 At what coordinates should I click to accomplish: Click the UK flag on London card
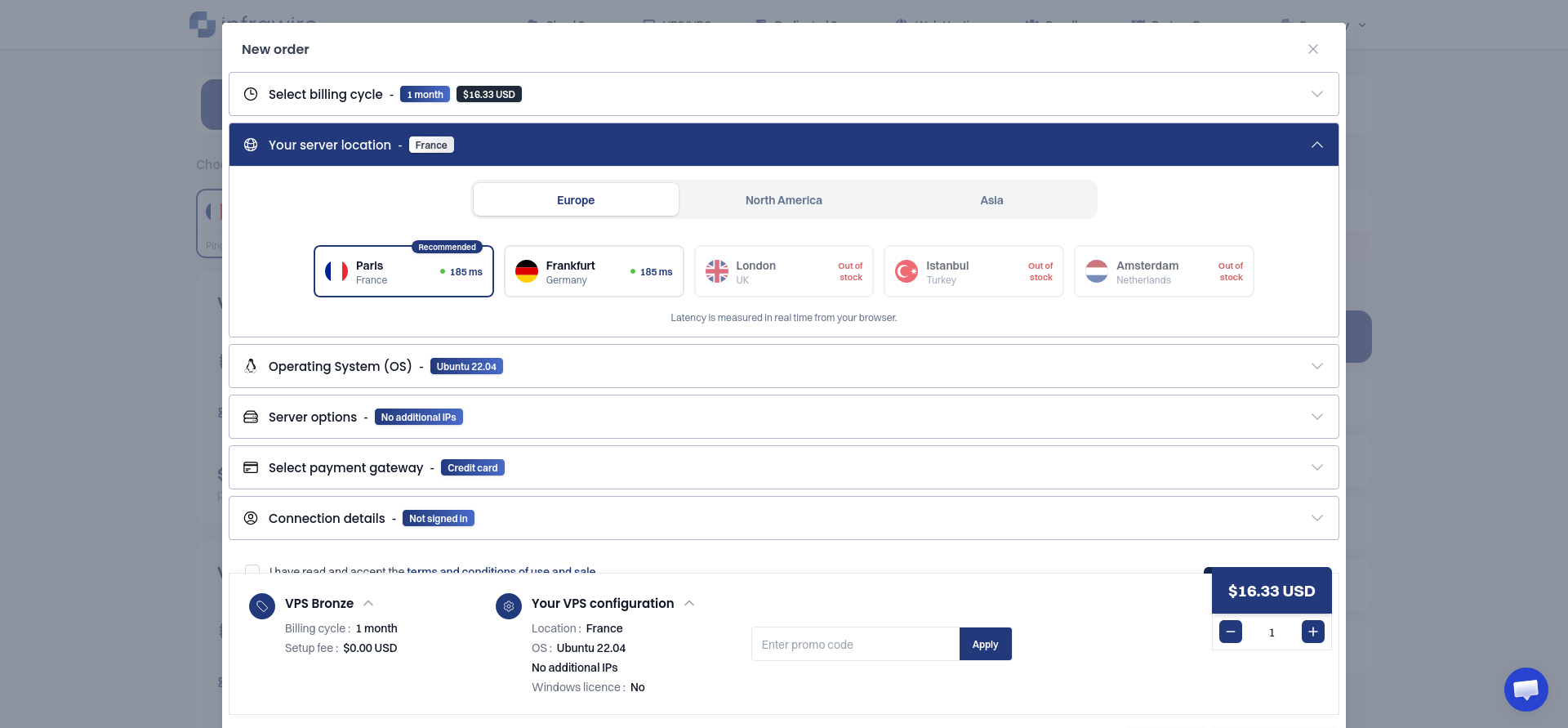(x=717, y=271)
